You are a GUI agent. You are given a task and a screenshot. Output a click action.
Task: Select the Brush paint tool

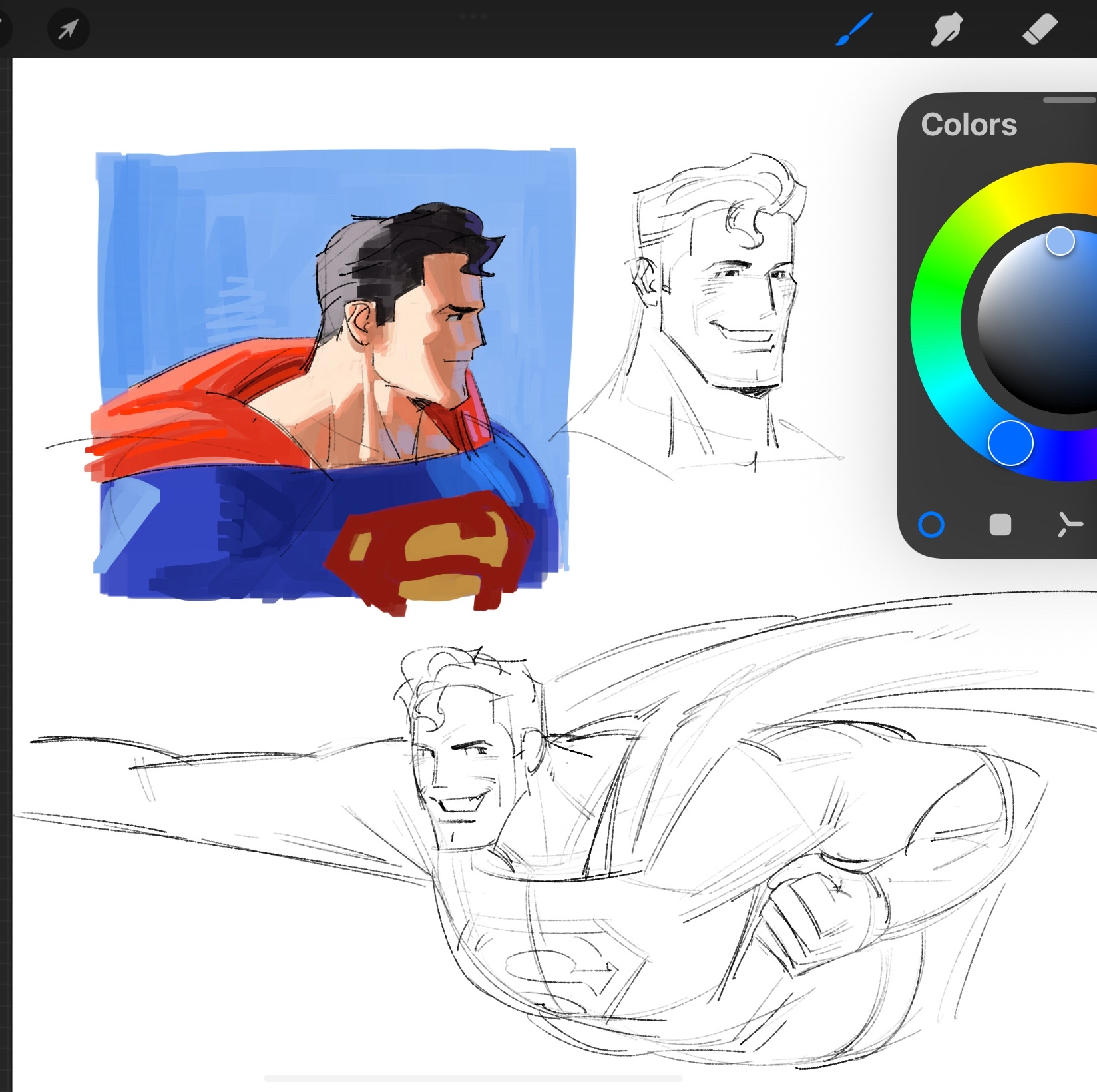click(x=853, y=30)
